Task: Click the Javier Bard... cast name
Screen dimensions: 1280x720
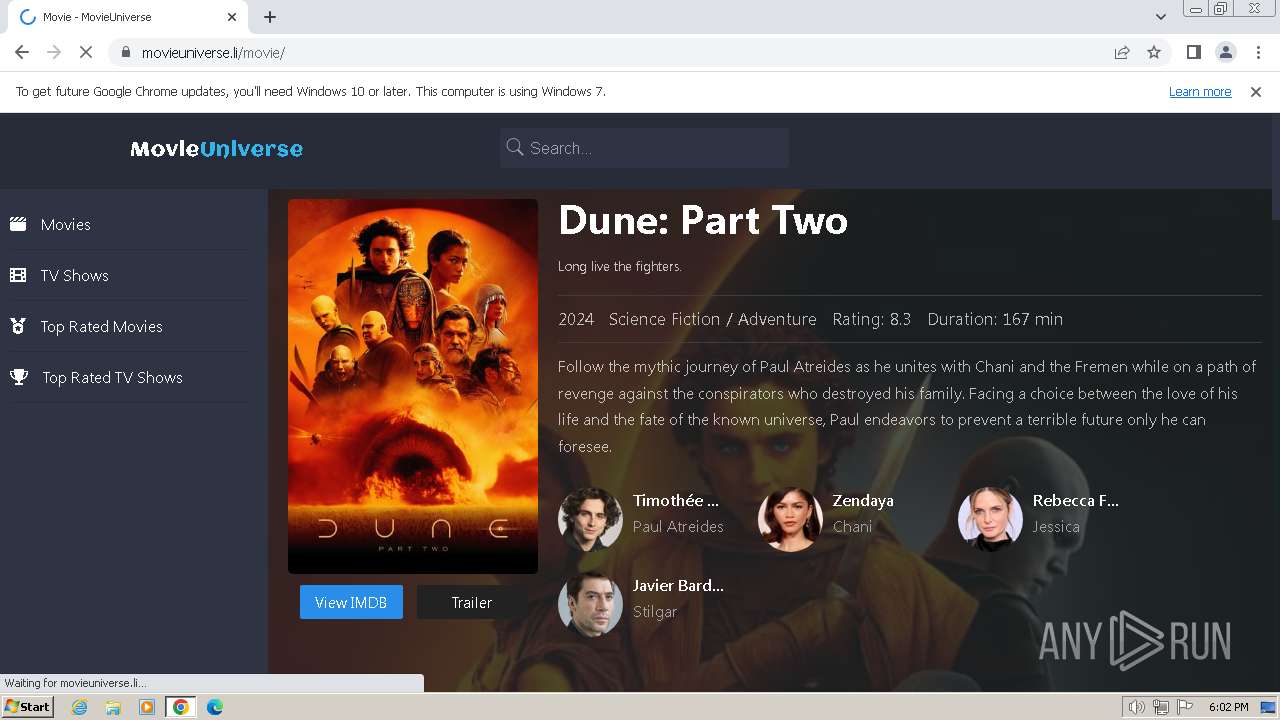Action: coord(678,586)
